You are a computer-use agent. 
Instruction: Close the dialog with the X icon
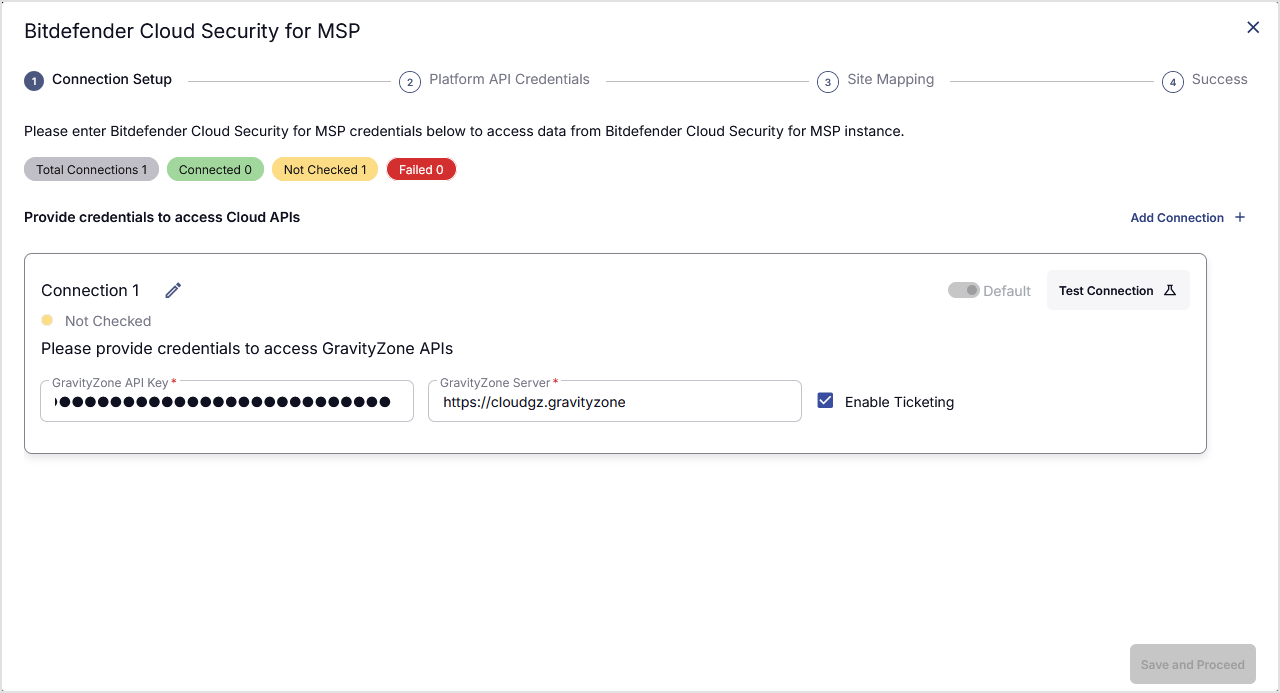pos(1253,28)
